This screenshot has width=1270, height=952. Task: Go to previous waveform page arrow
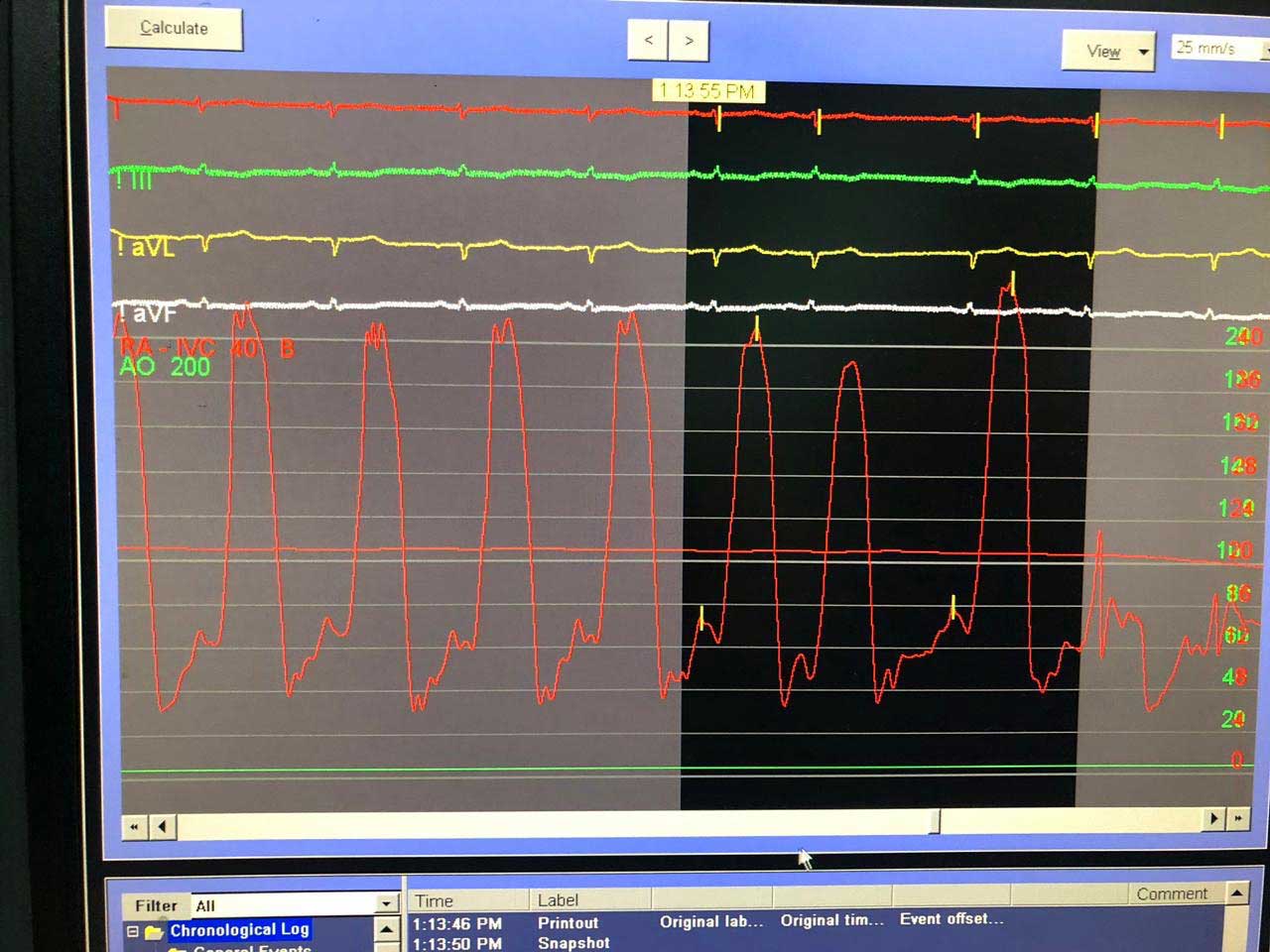tap(648, 41)
